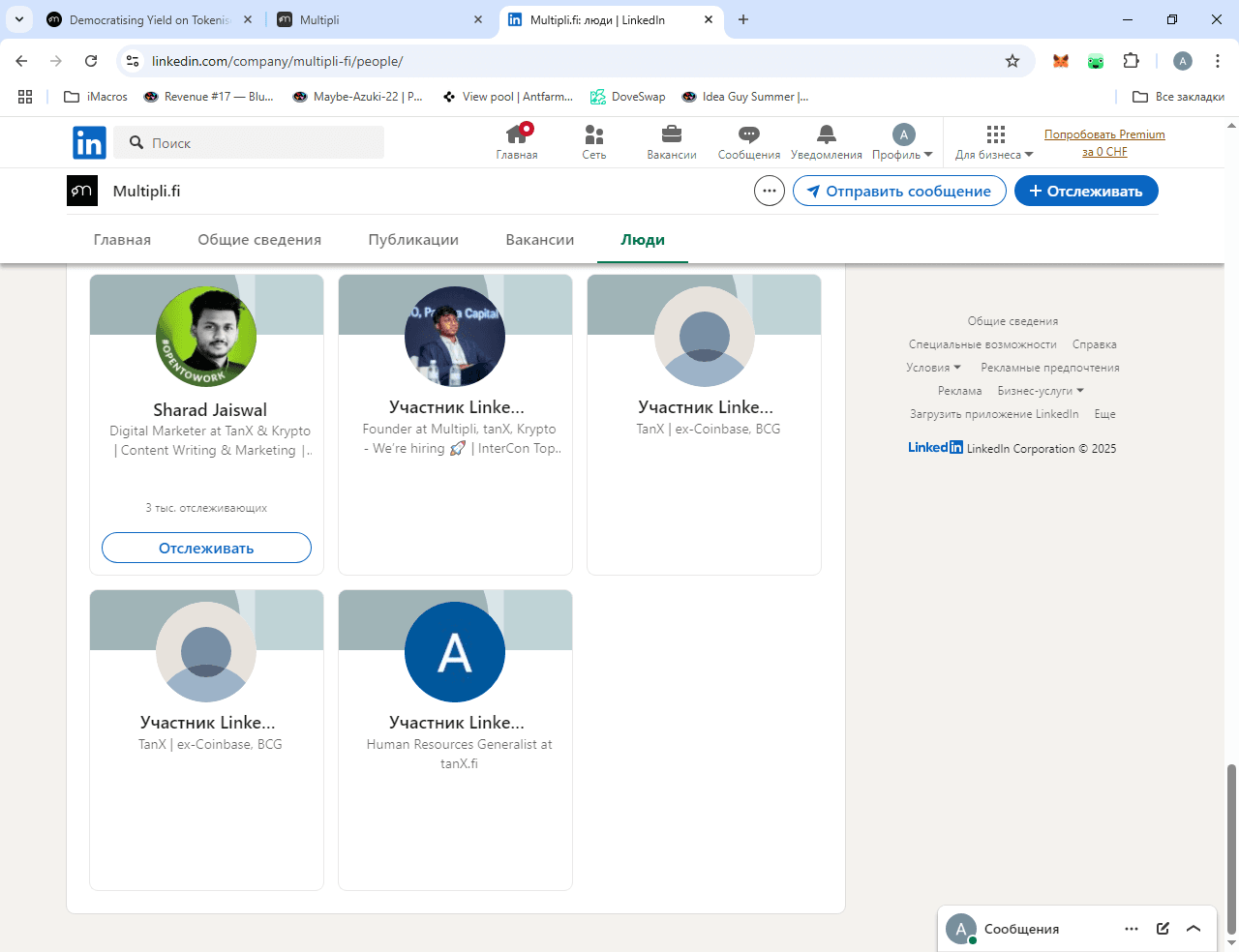This screenshot has width=1239, height=952.
Task: Click Специальные возможности footer link
Action: tap(982, 344)
